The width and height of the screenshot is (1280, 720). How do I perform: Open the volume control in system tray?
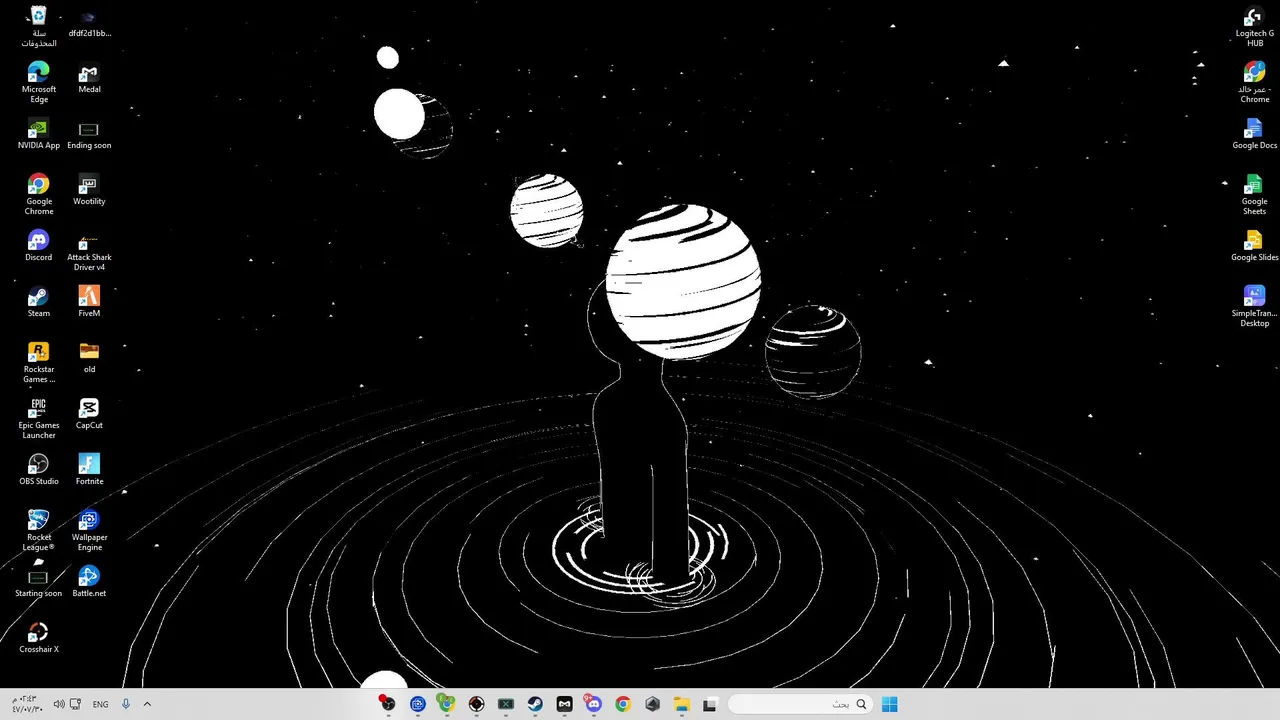(x=59, y=704)
